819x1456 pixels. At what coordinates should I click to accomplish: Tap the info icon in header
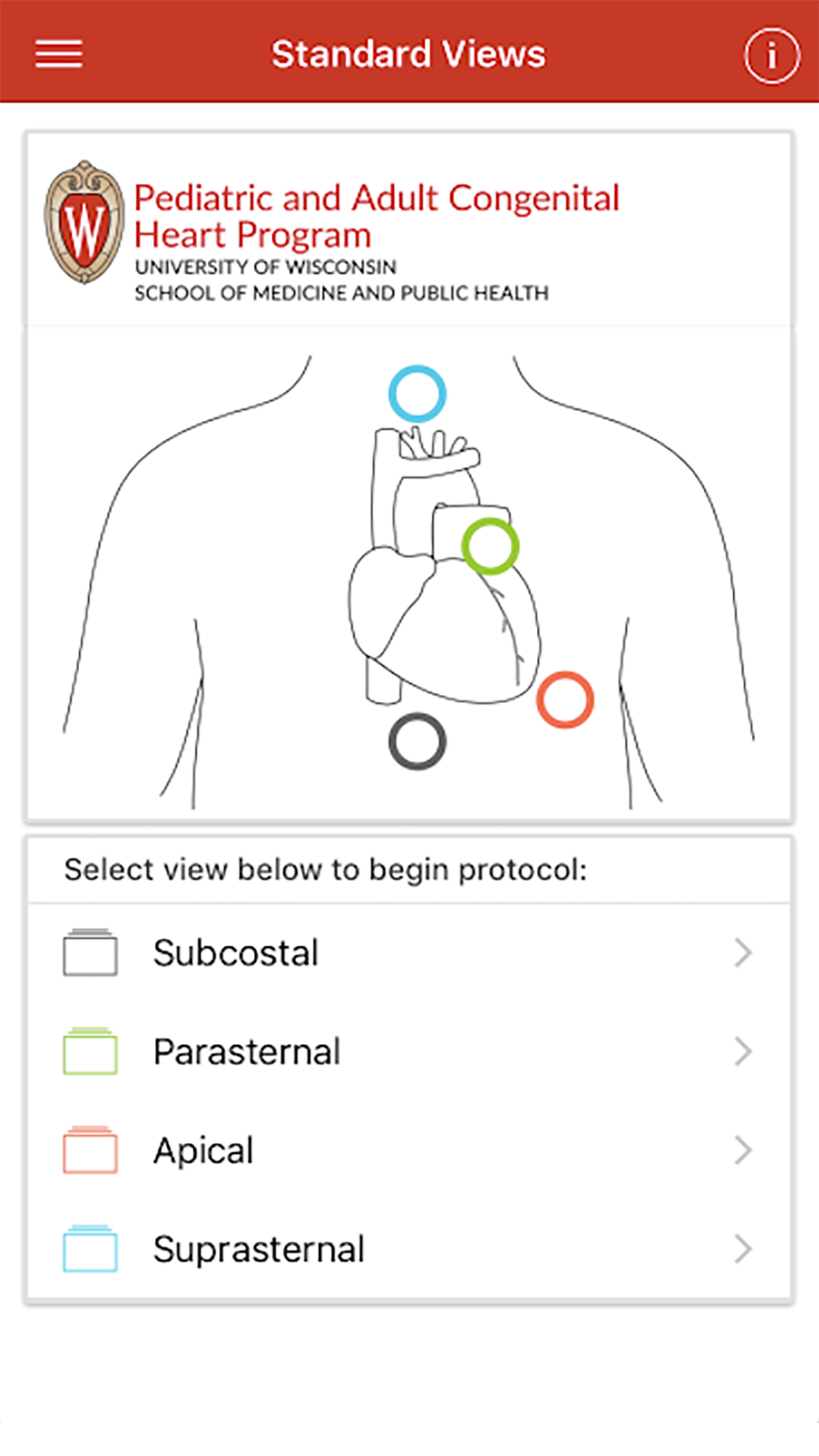coord(772,55)
